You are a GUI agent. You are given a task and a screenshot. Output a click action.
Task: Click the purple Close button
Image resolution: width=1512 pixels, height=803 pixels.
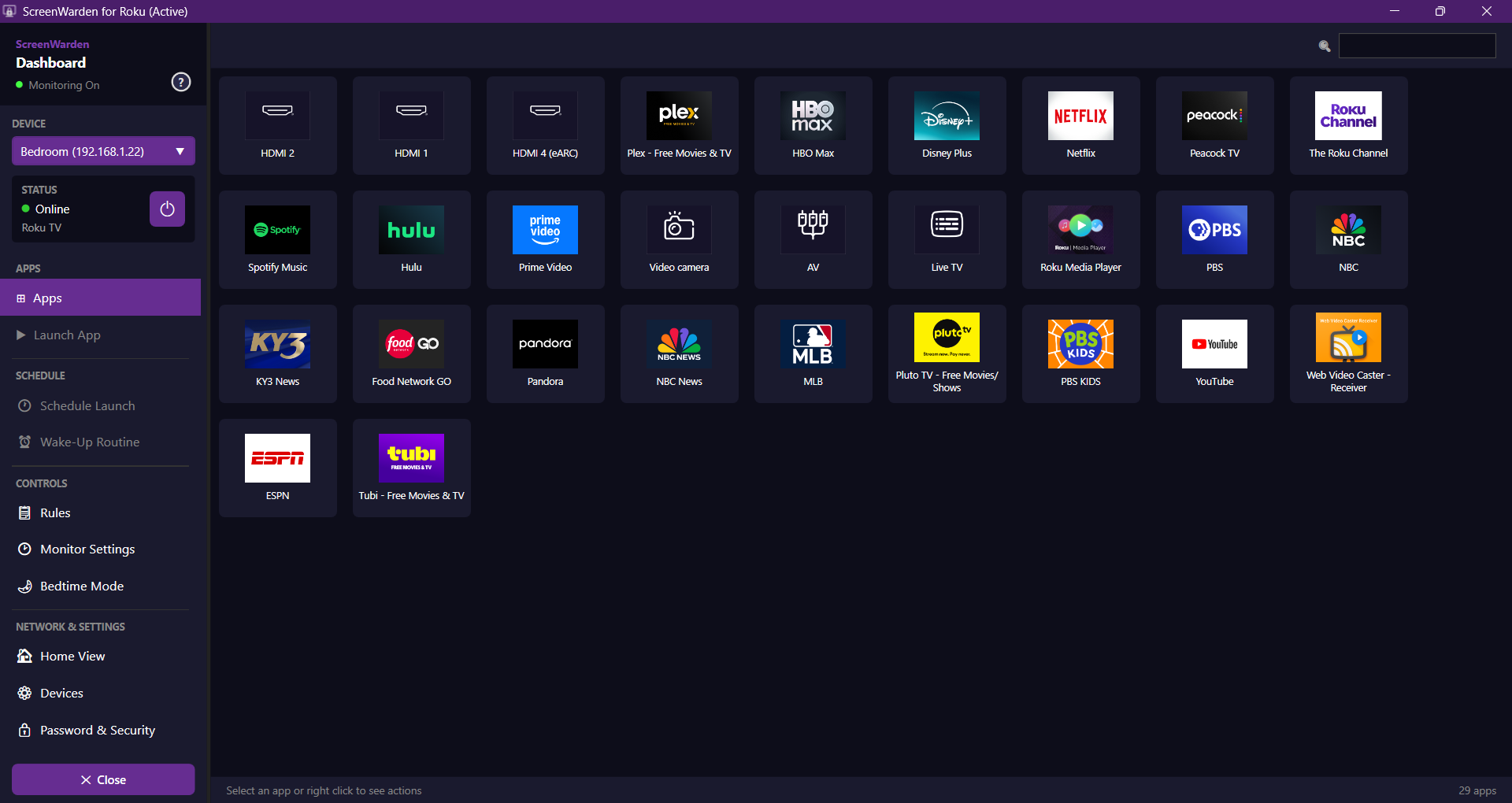pos(103,779)
